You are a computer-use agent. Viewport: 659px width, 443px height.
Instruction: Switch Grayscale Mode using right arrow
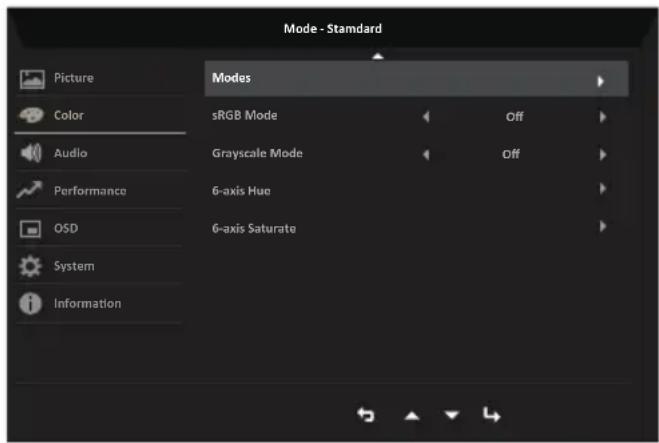tap(603, 155)
